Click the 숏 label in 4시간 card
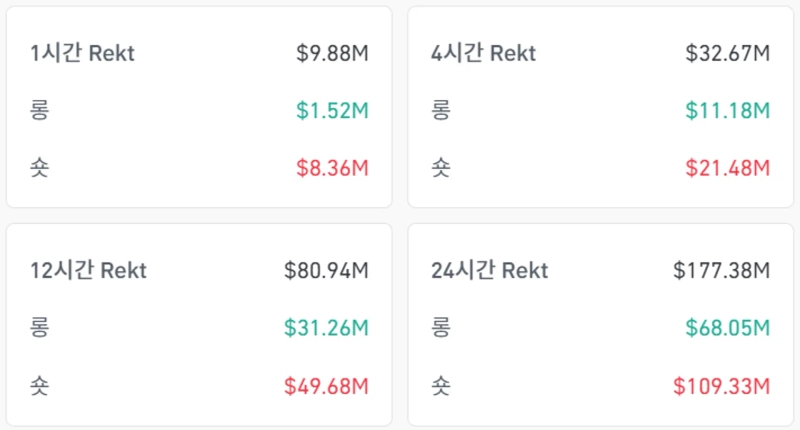800x430 pixels. (x=440, y=167)
